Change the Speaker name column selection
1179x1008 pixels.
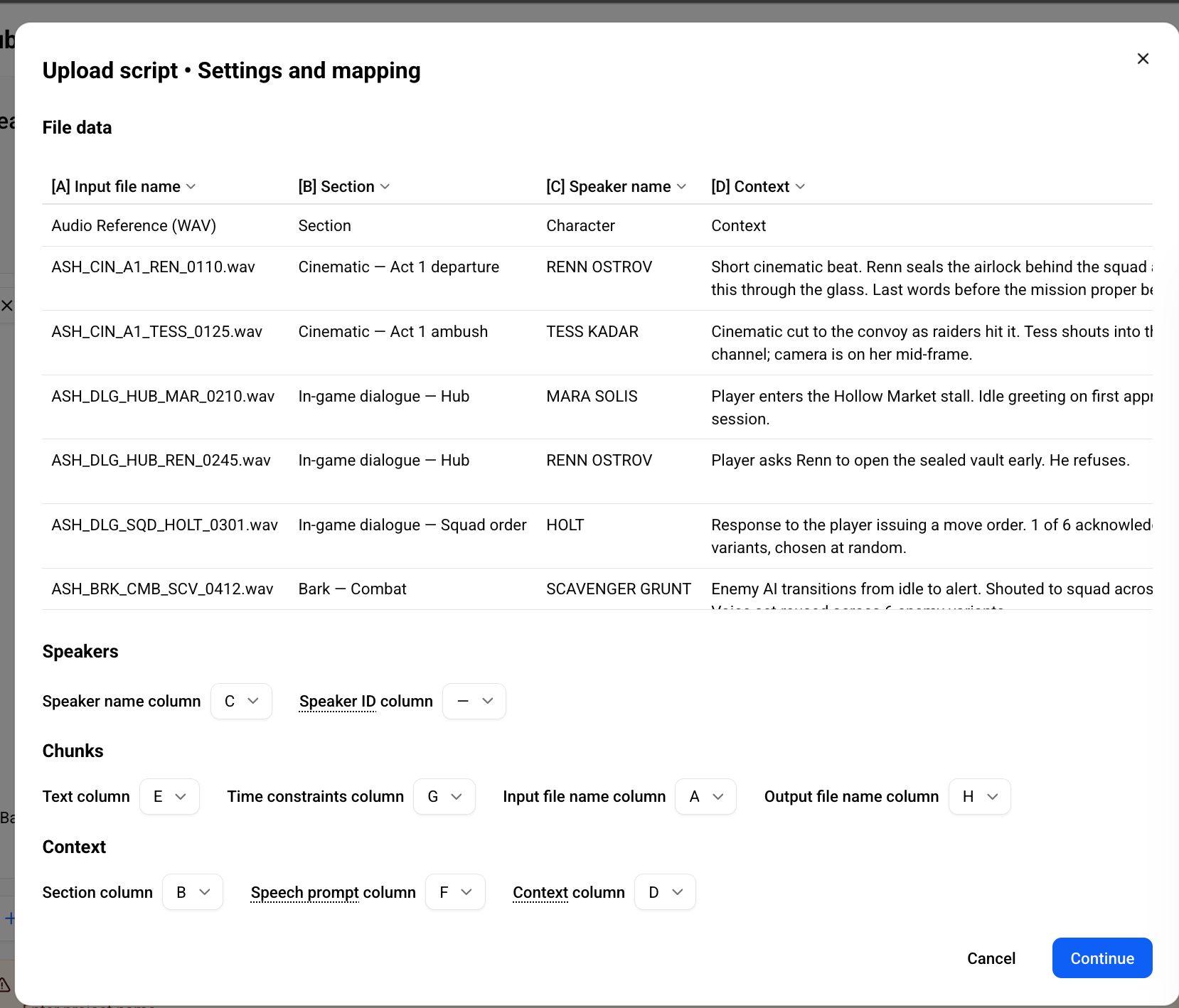tap(241, 701)
